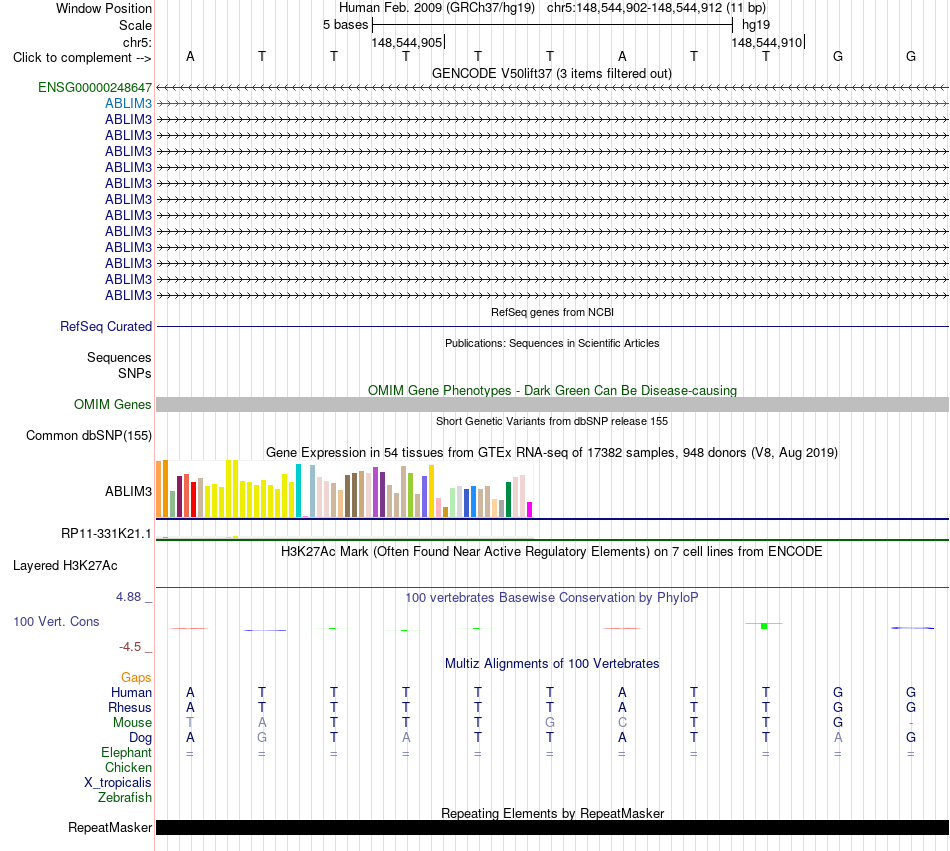This screenshot has width=950, height=851.
Task: Click the 'Click to complement -->' label
Action: [x=82, y=58]
